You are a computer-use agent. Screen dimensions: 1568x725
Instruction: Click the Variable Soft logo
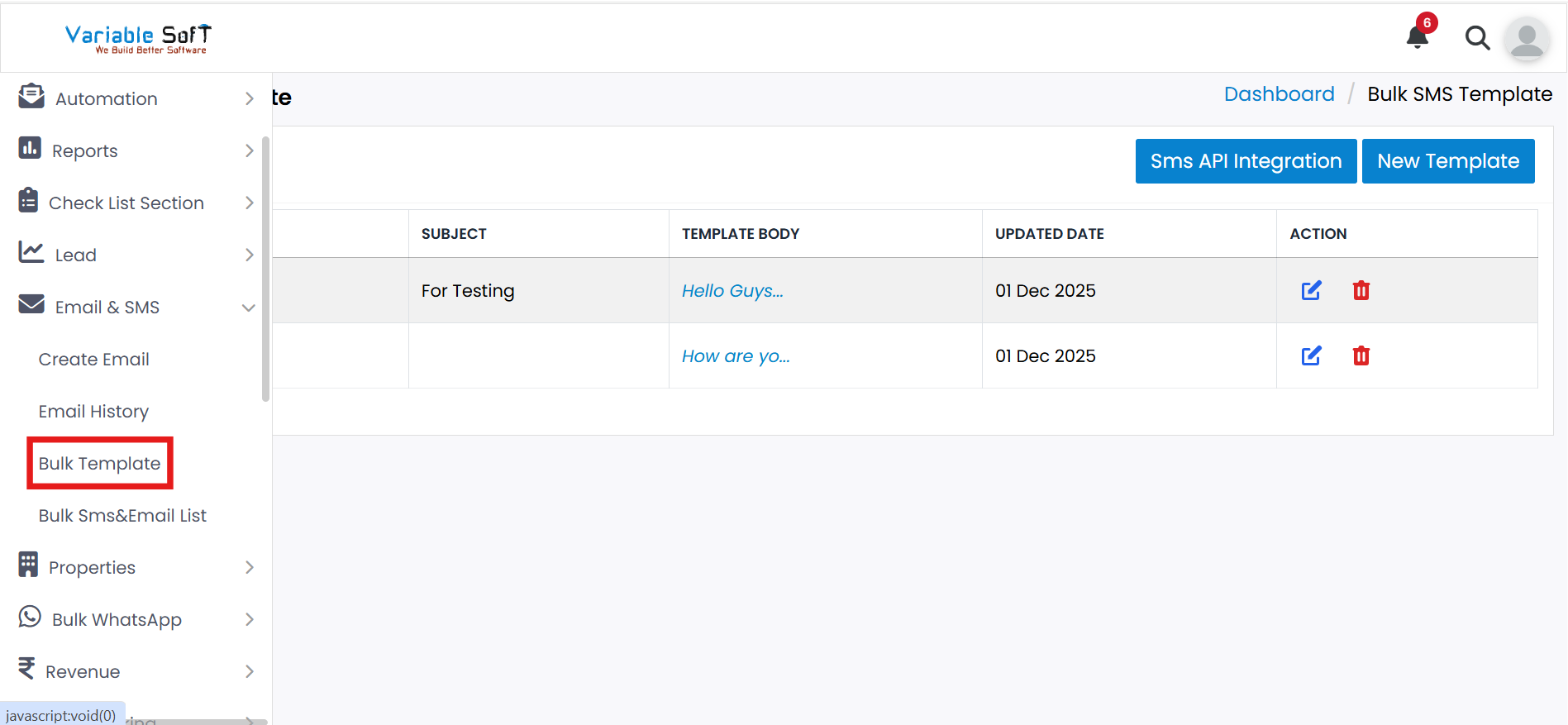coord(138,38)
